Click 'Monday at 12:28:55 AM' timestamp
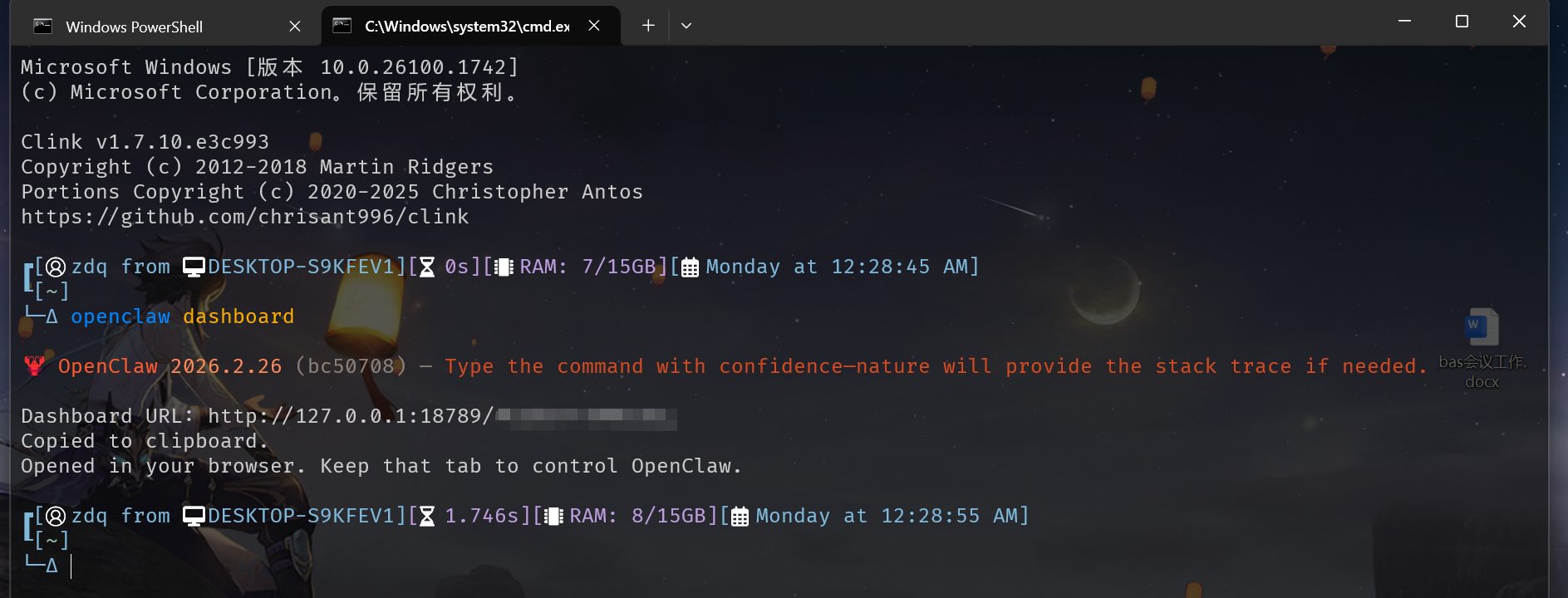Viewport: 1568px width, 598px height. [887, 516]
